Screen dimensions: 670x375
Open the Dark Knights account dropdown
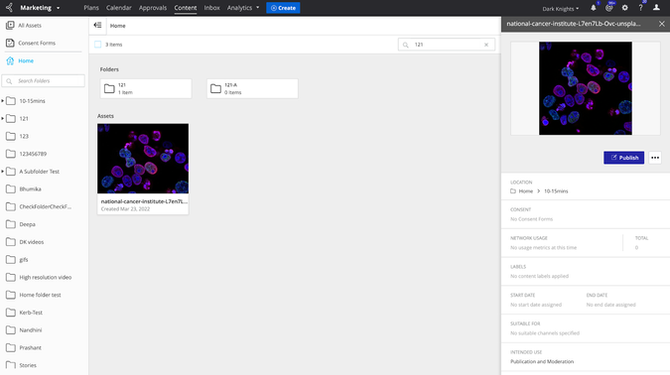point(561,9)
